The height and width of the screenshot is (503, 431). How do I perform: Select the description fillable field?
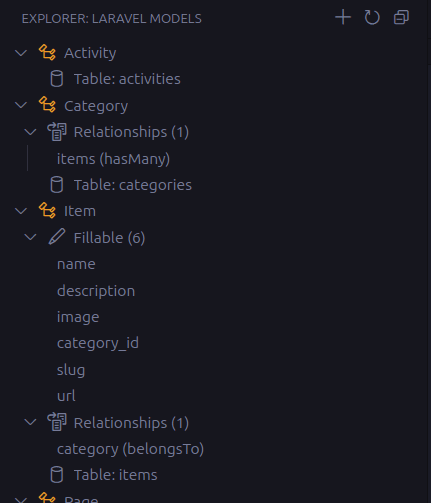[96, 291]
